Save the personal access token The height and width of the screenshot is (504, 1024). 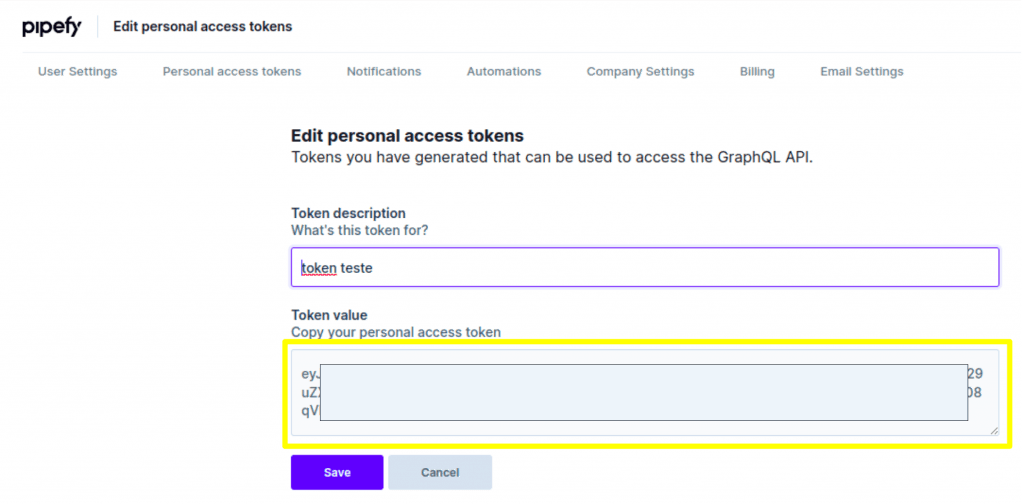coord(337,472)
